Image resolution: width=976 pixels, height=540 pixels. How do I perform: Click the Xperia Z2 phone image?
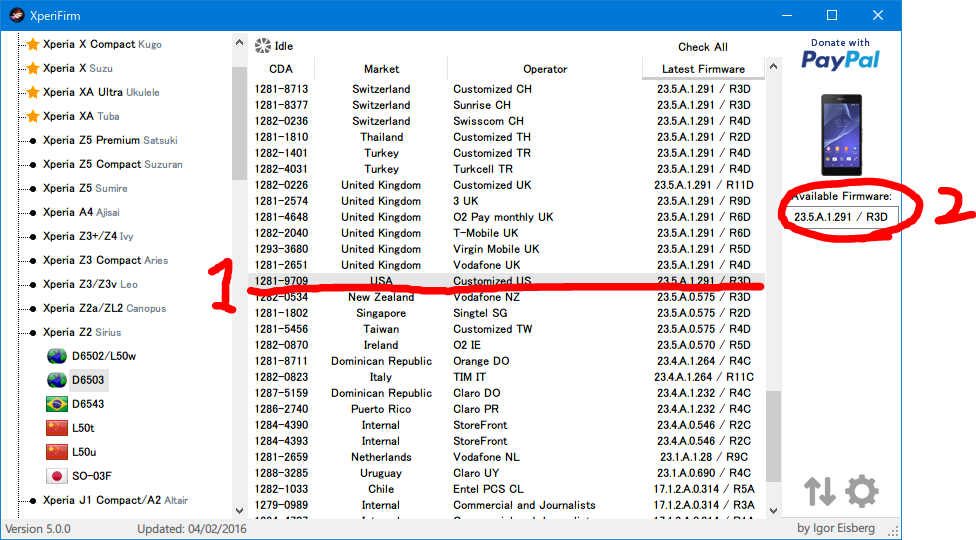pos(842,135)
